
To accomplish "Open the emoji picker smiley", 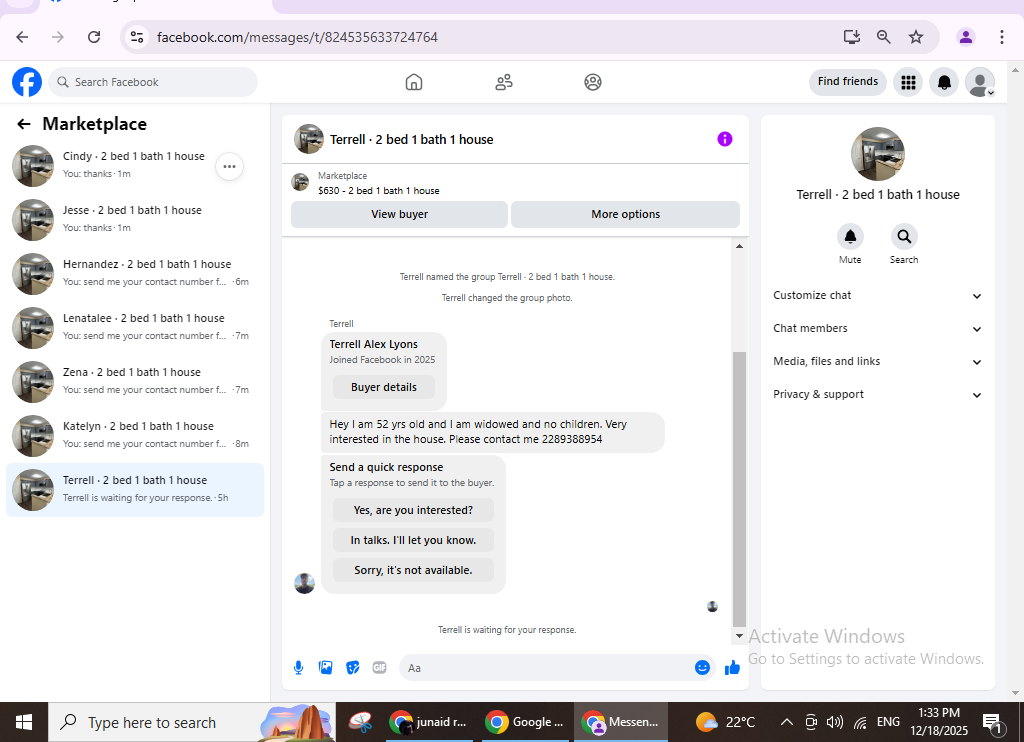I will [x=702, y=668].
